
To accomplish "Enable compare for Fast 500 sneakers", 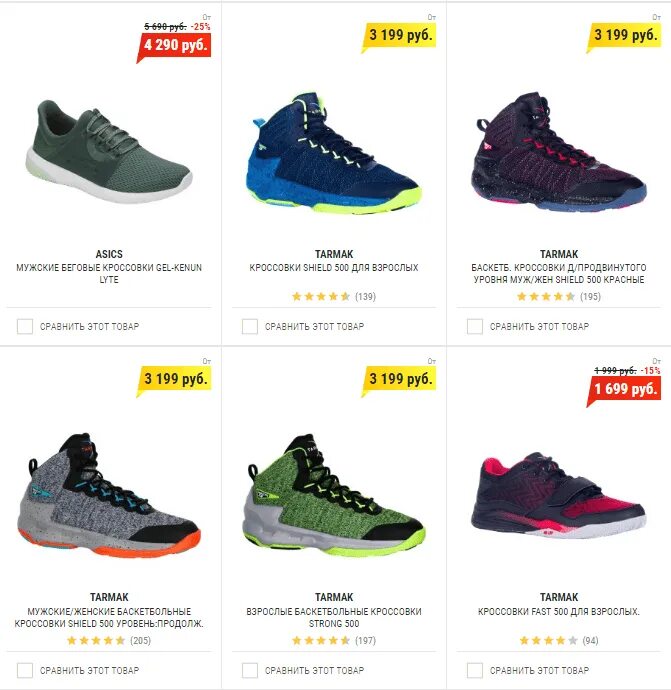I will pyautogui.click(x=475, y=671).
